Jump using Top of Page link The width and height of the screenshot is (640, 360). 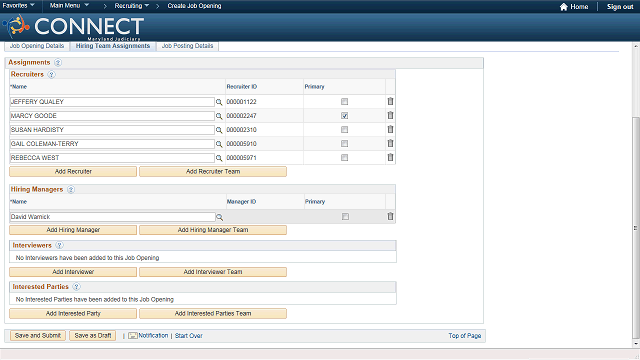[x=464, y=336]
